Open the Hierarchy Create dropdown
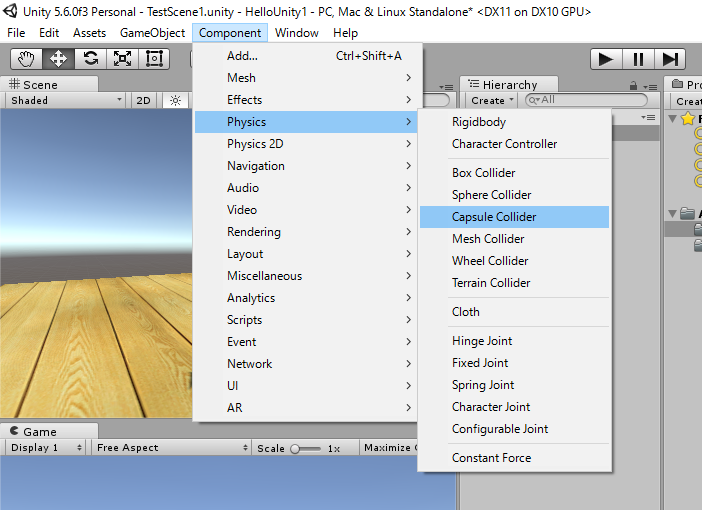The image size is (702, 510). [492, 100]
